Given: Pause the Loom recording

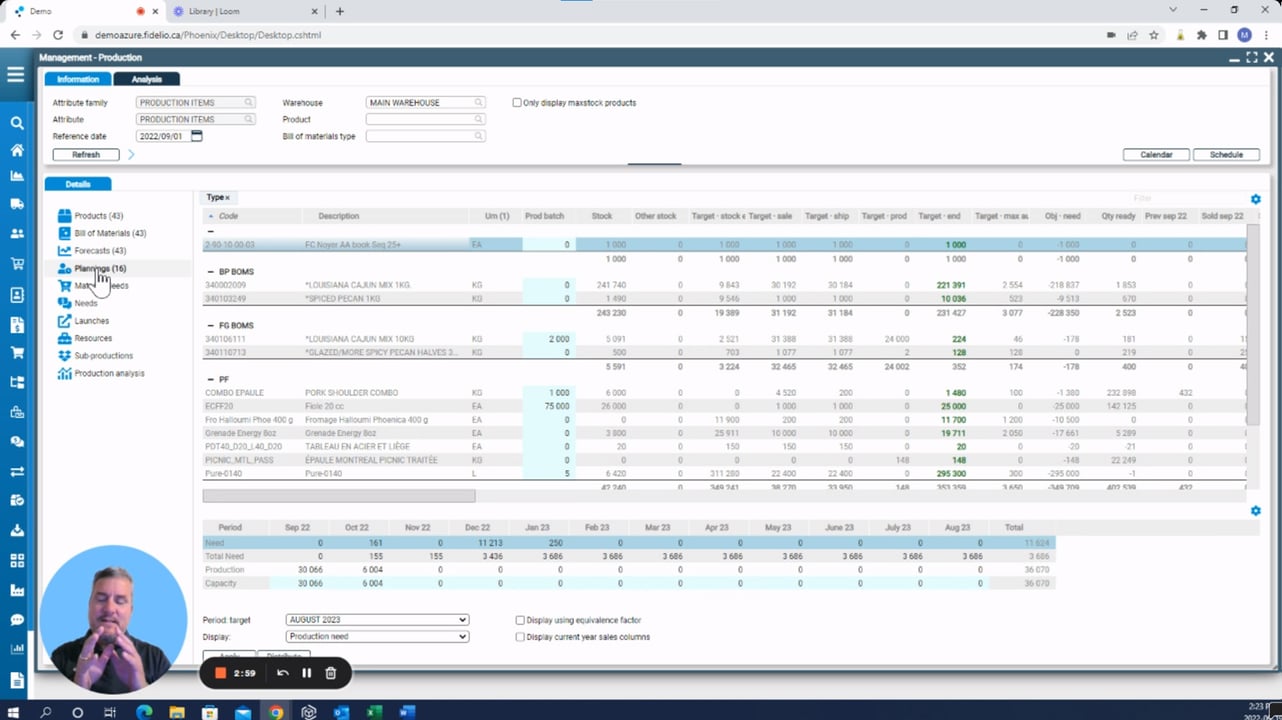Looking at the screenshot, I should coord(307,673).
